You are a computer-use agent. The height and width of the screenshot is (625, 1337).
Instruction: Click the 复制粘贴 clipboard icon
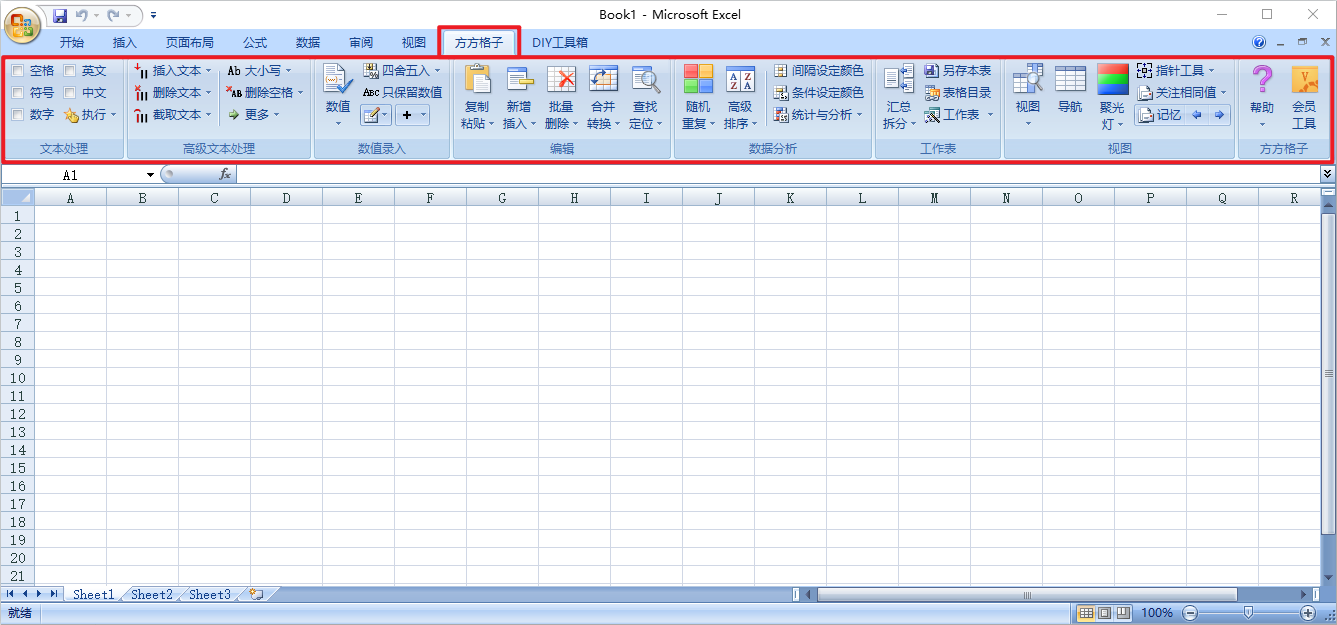pos(476,80)
